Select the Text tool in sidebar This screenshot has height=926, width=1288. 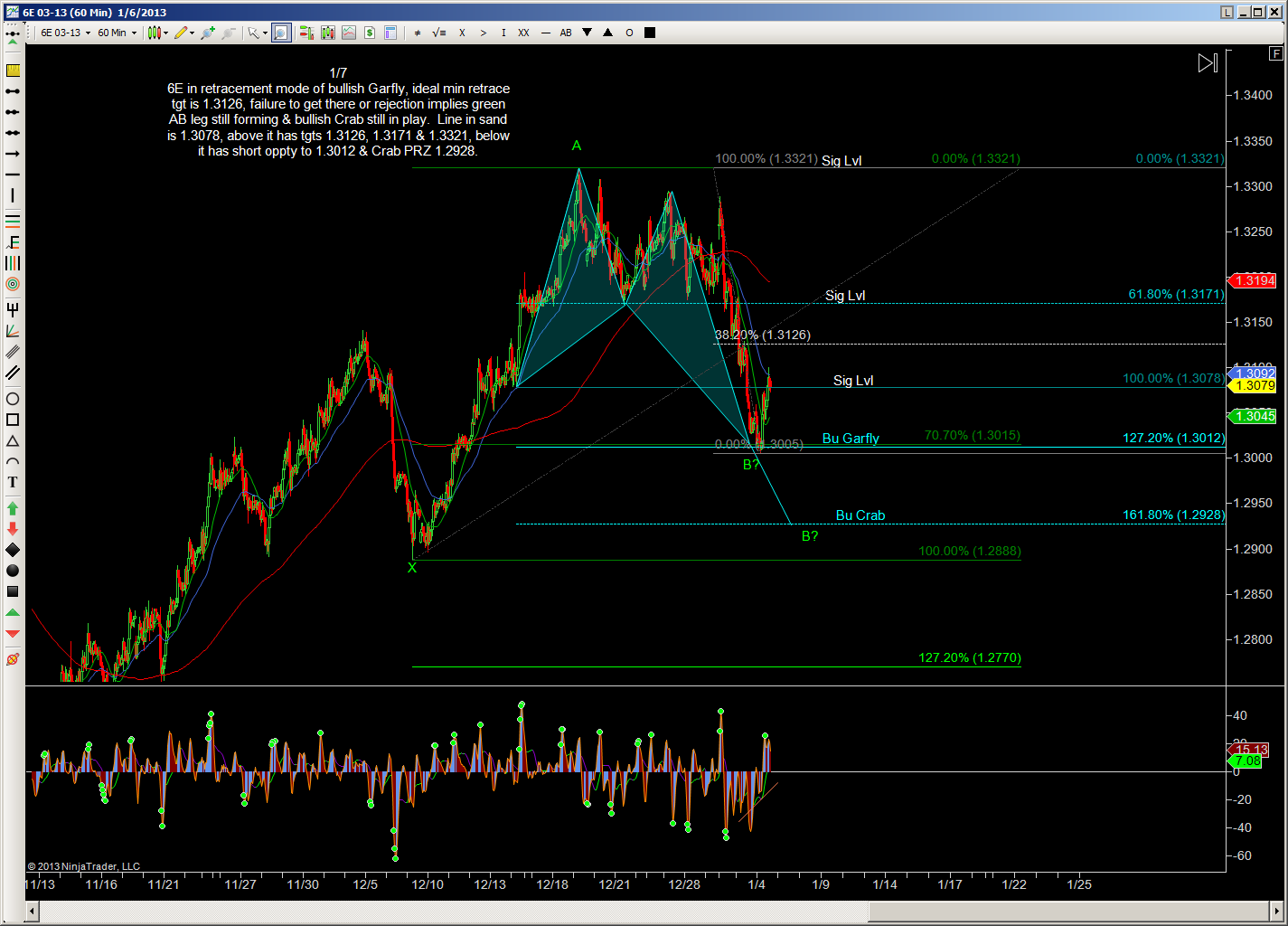tap(13, 482)
